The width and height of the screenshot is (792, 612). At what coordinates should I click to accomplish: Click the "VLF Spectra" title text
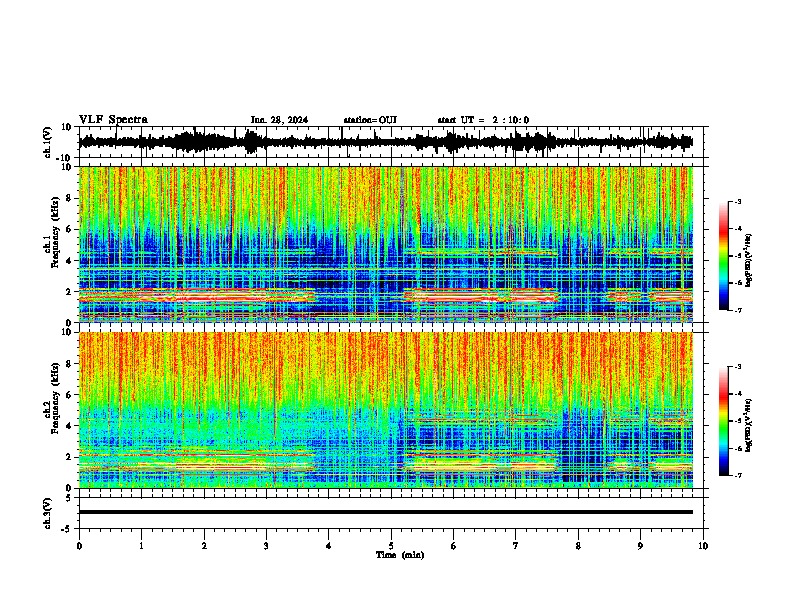113,120
